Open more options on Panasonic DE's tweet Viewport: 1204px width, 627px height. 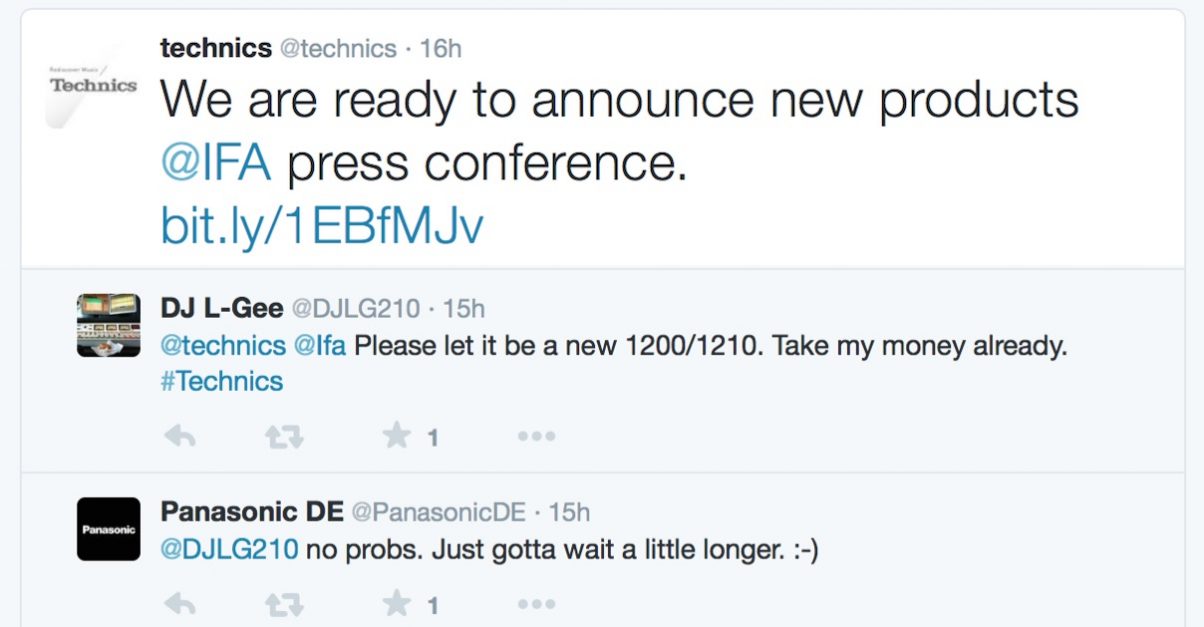point(536,604)
